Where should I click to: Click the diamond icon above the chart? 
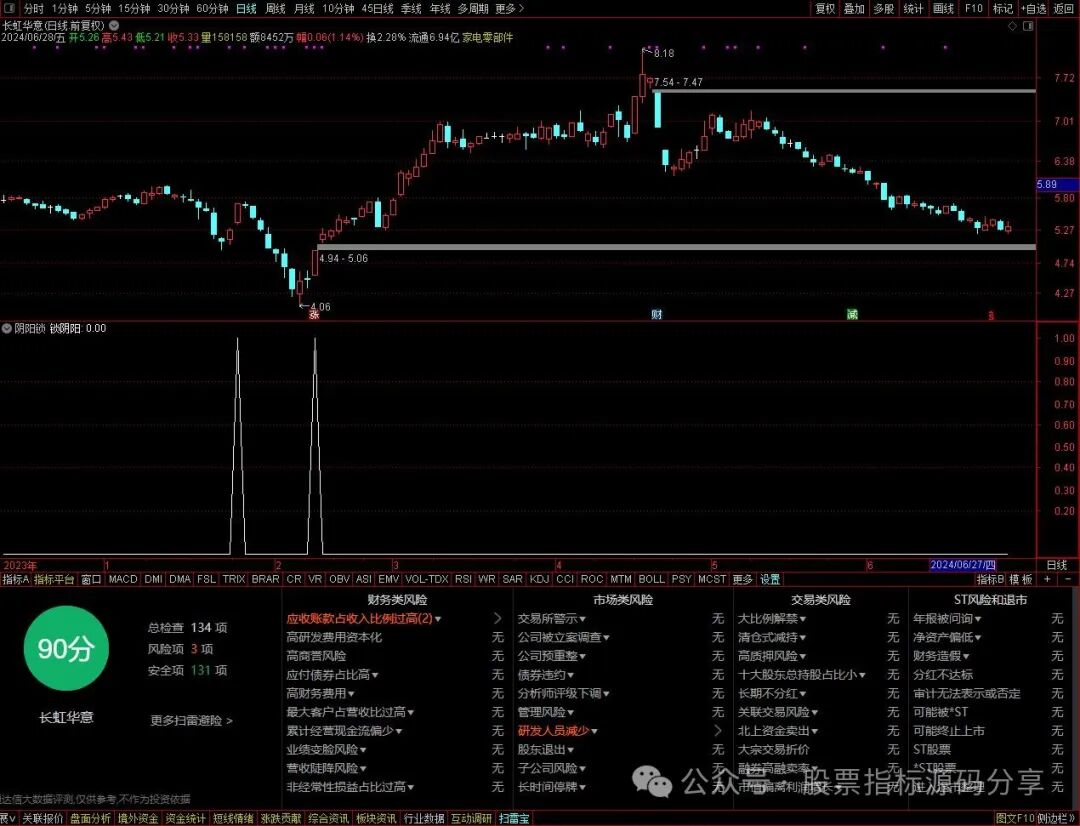pos(1012,25)
